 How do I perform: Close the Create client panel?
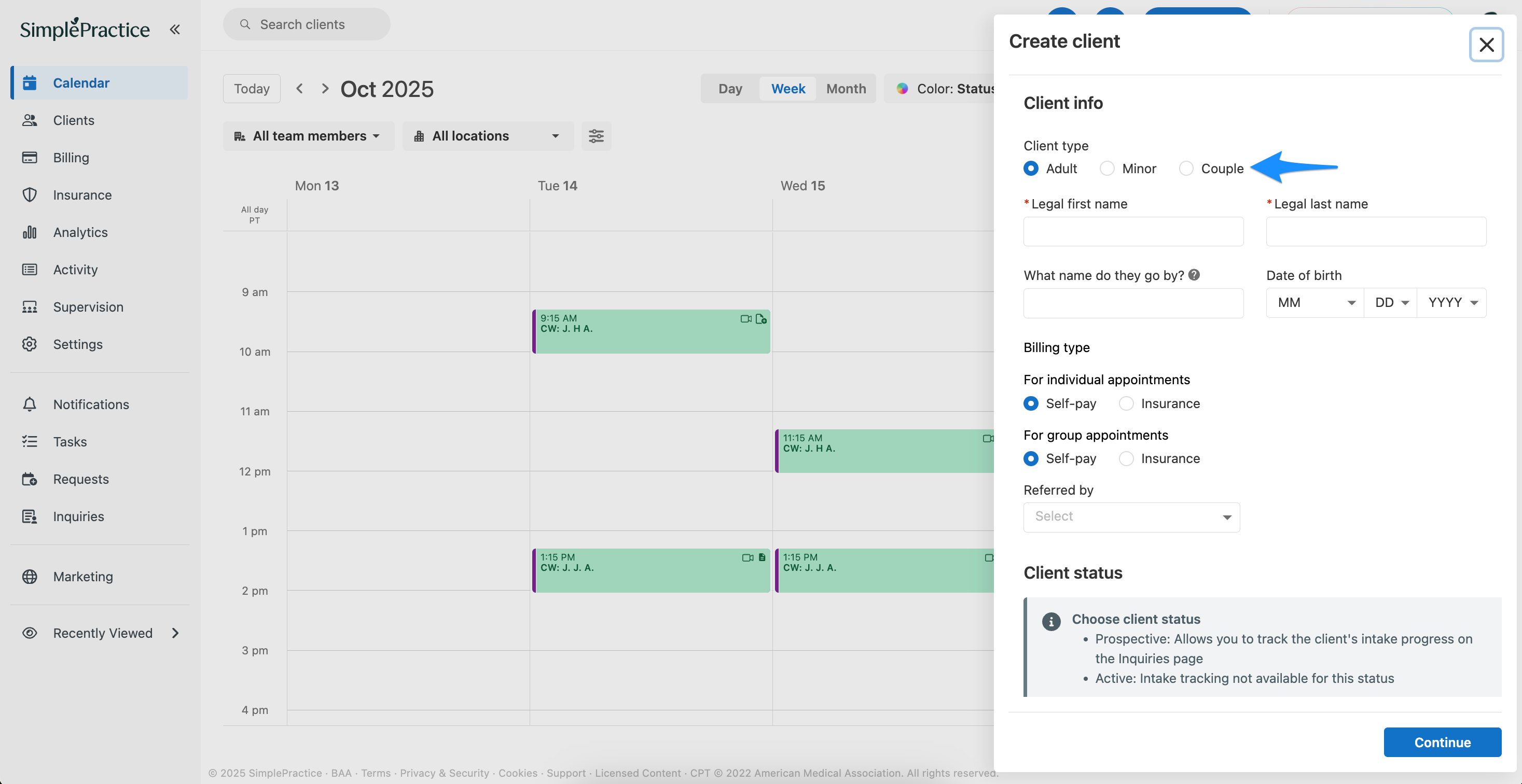1486,44
